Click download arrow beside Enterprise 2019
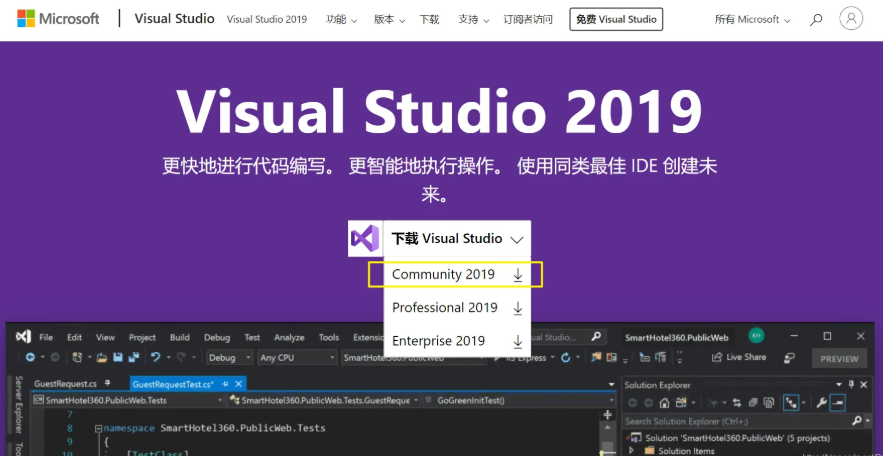The width and height of the screenshot is (883, 456). click(x=518, y=341)
